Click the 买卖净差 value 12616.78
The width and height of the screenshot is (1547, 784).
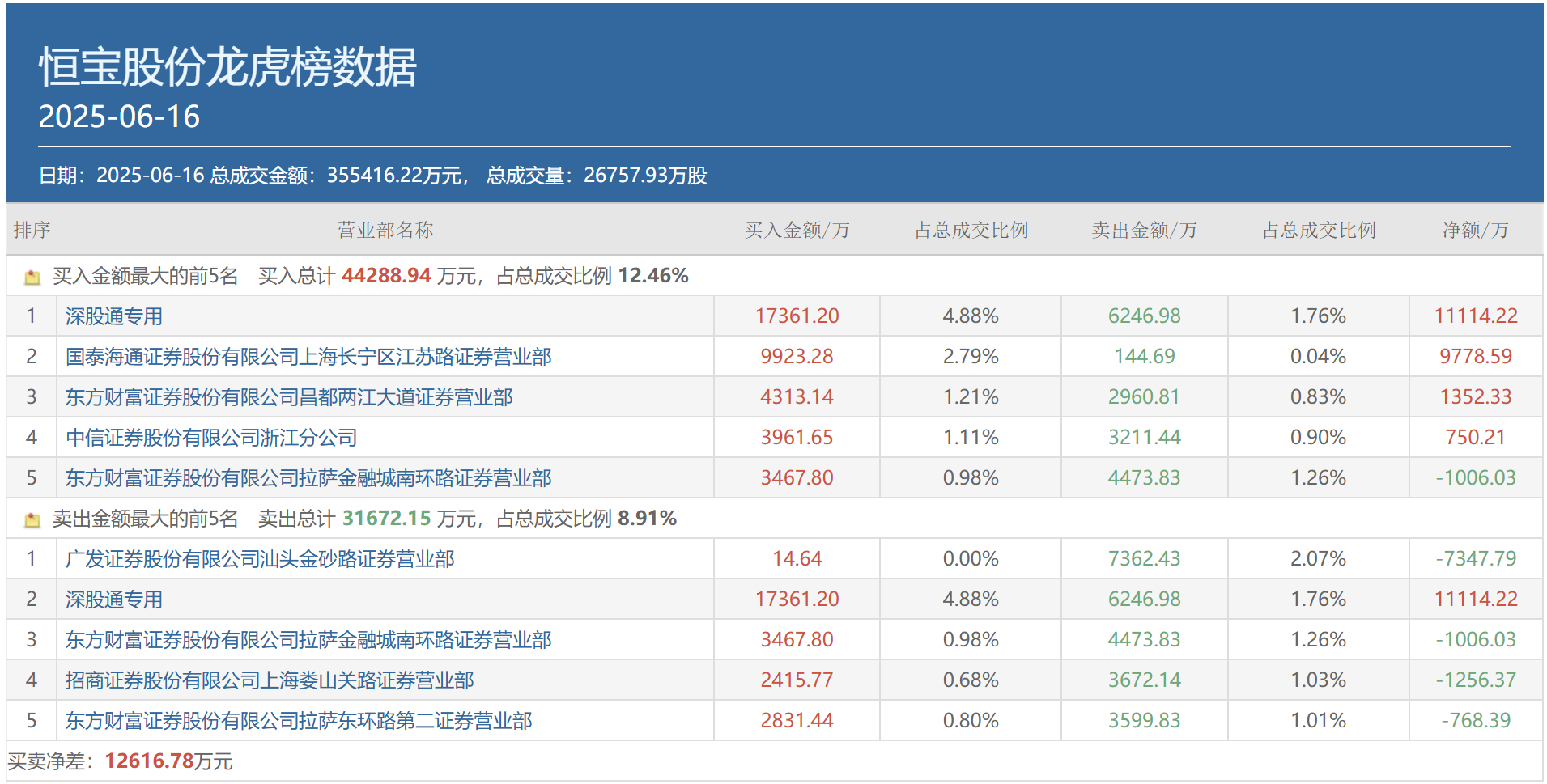[149, 761]
